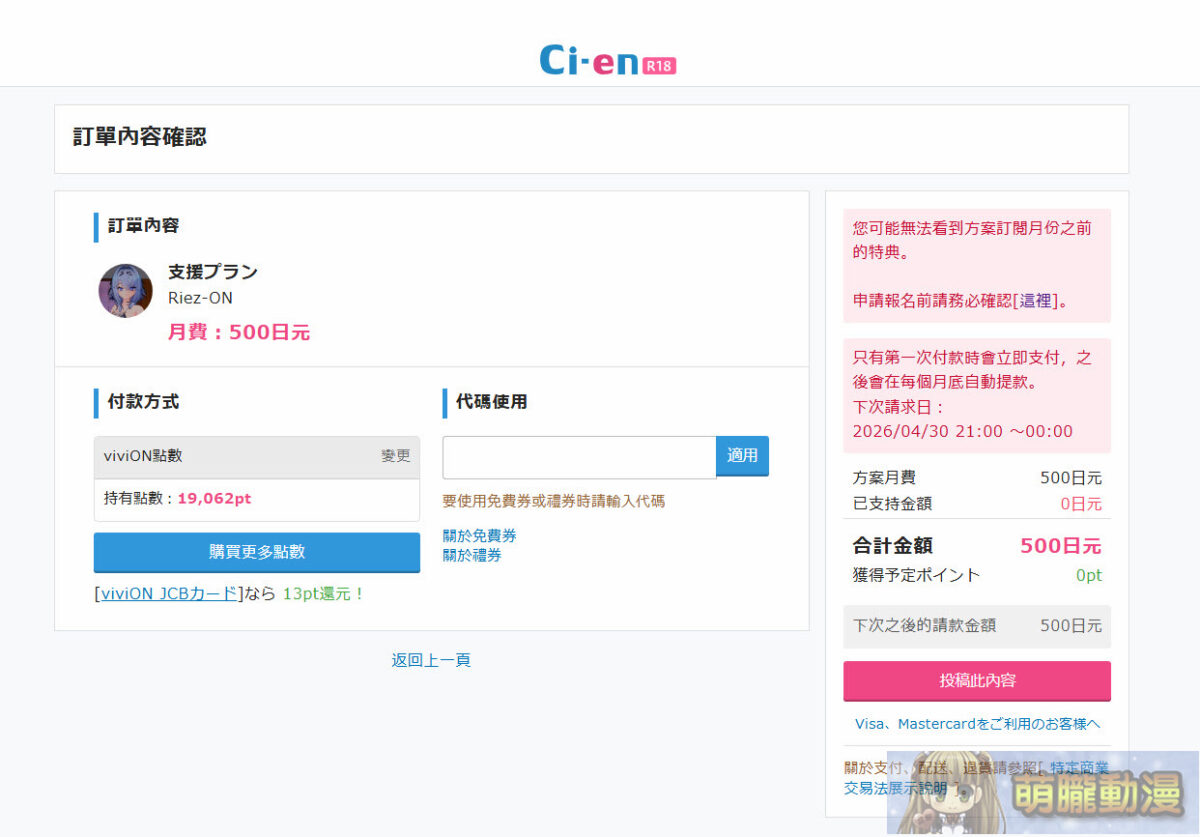
Task: Click the 這裡 link in the pink notice
Action: coord(1035,300)
